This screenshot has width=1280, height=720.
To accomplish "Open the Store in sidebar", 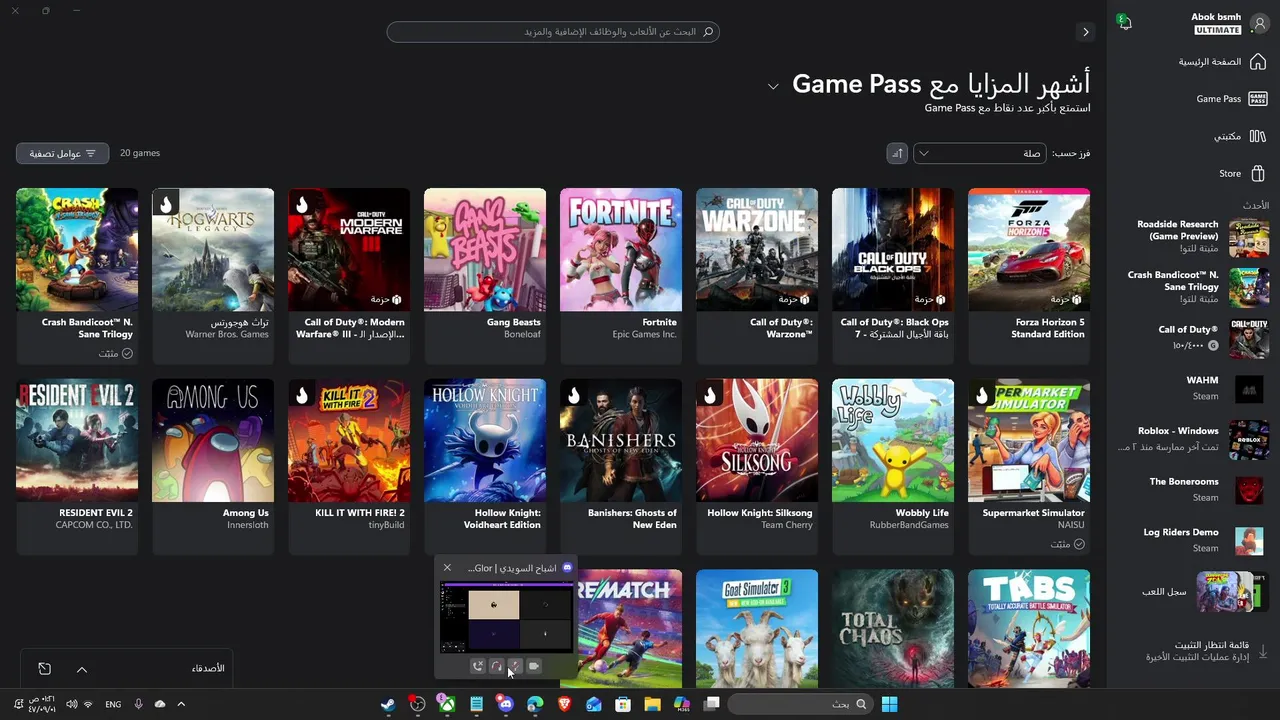I will pyautogui.click(x=1242, y=173).
